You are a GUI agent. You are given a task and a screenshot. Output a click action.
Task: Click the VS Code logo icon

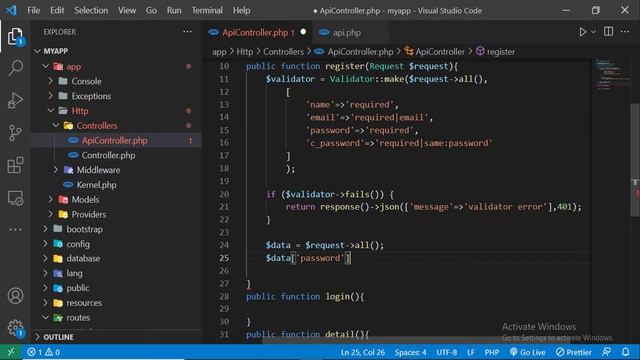(x=11, y=10)
